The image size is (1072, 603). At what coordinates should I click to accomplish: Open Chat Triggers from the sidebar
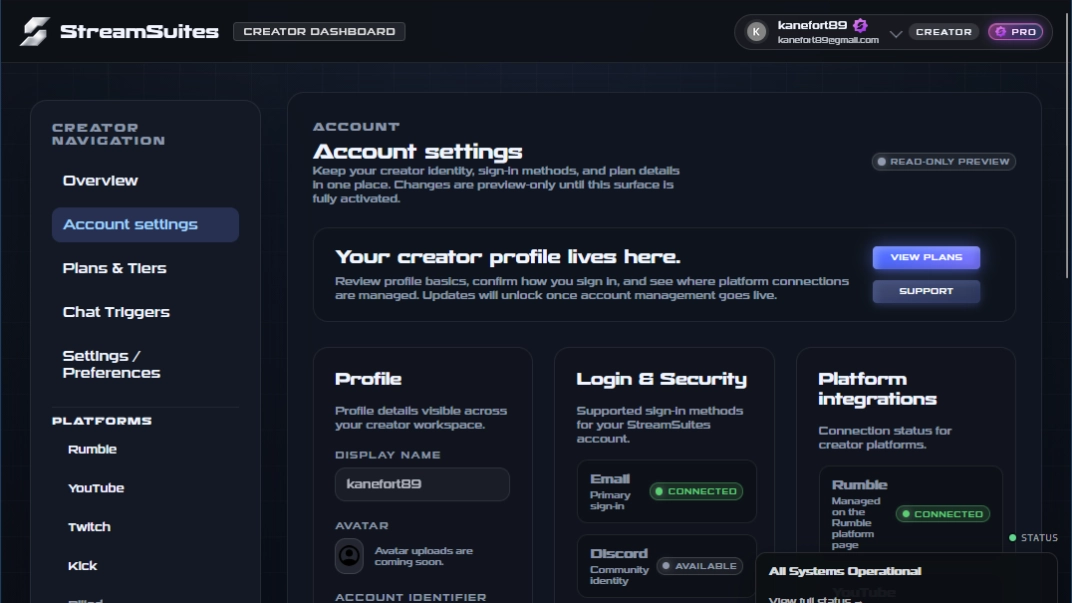point(116,312)
